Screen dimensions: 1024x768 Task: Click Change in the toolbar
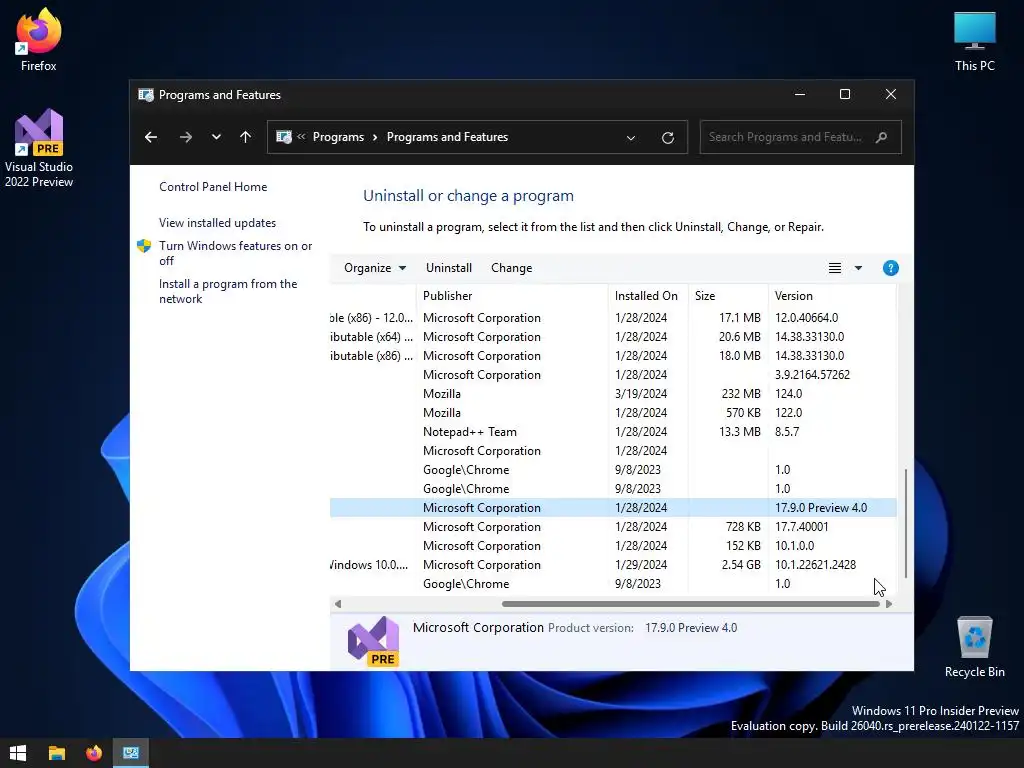pos(511,268)
